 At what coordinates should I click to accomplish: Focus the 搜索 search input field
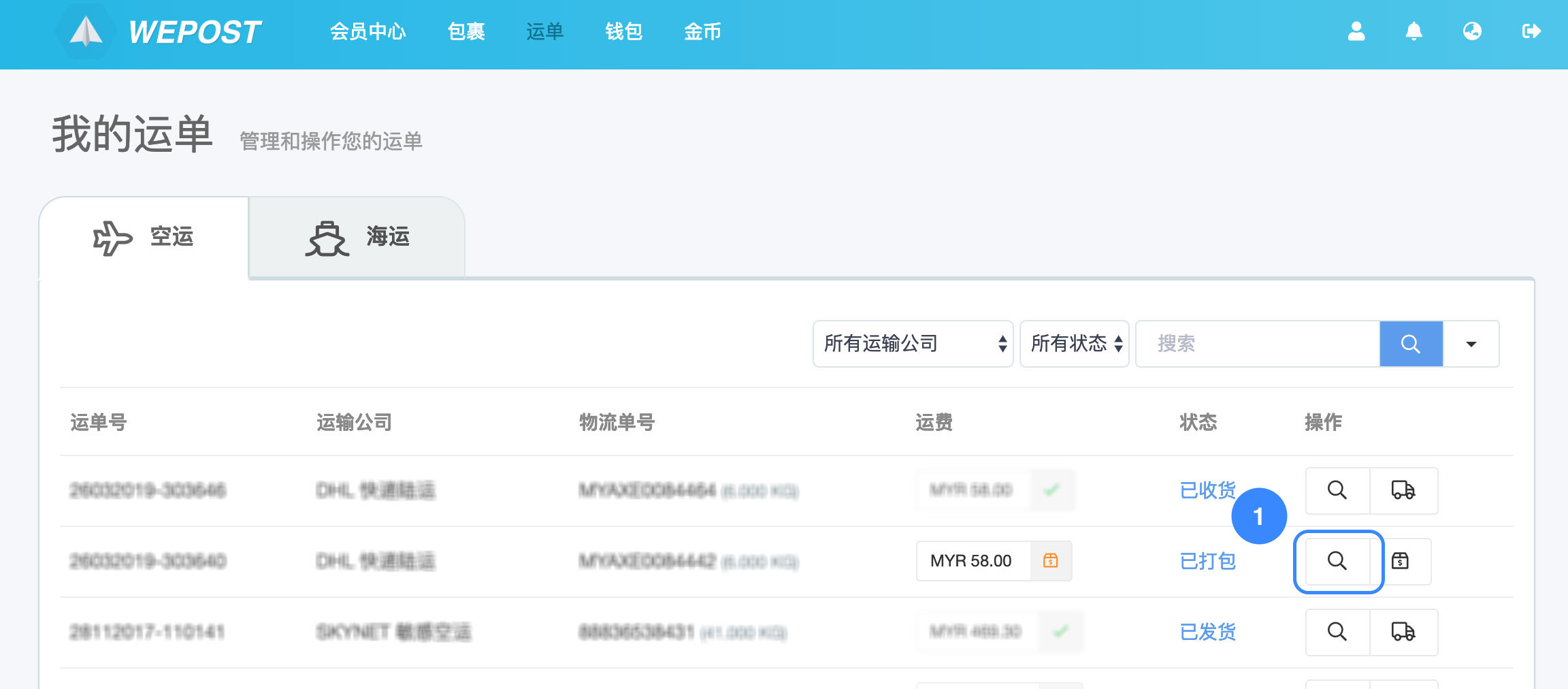(1258, 344)
